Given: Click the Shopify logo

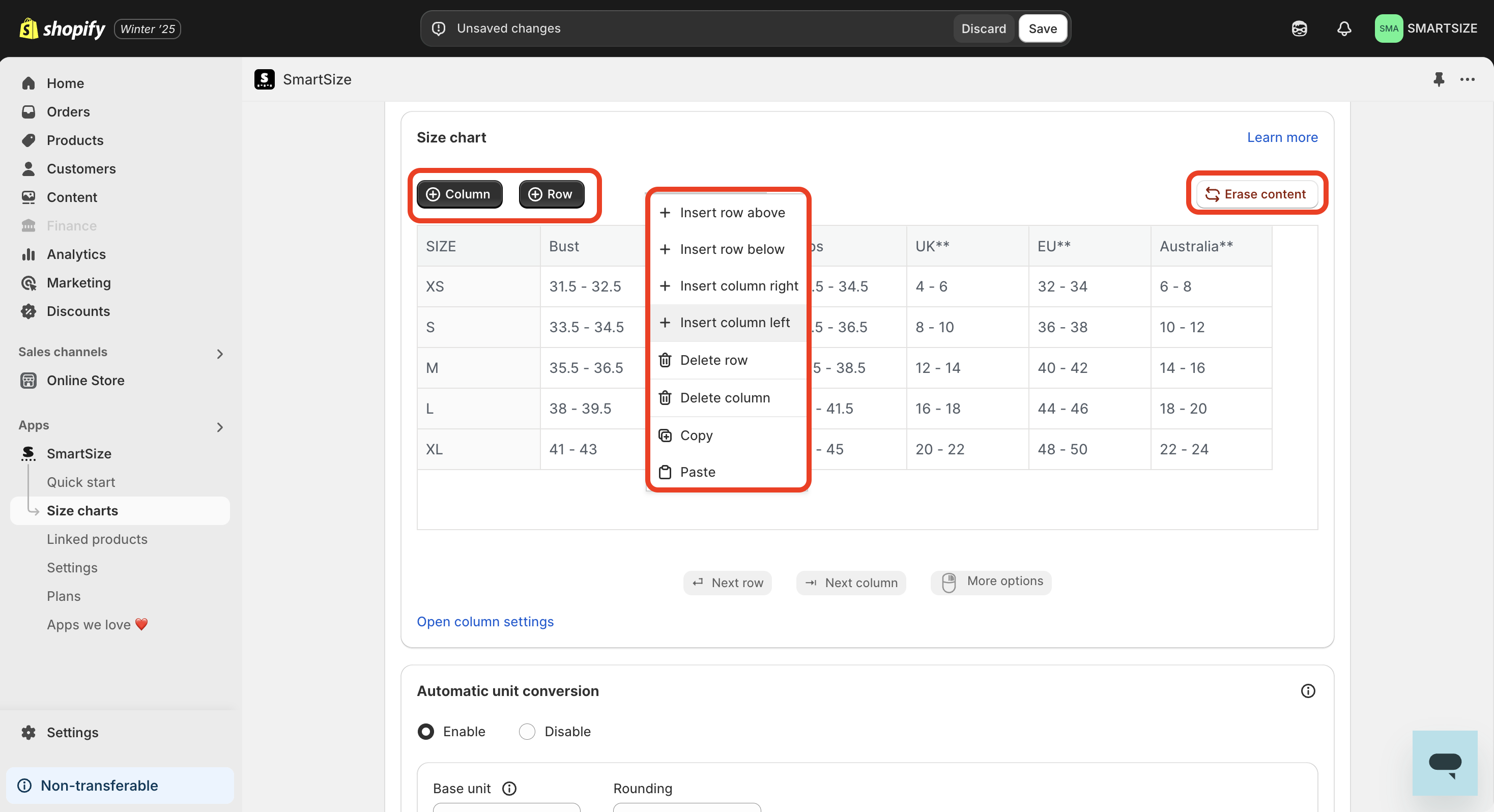Looking at the screenshot, I should (62, 28).
